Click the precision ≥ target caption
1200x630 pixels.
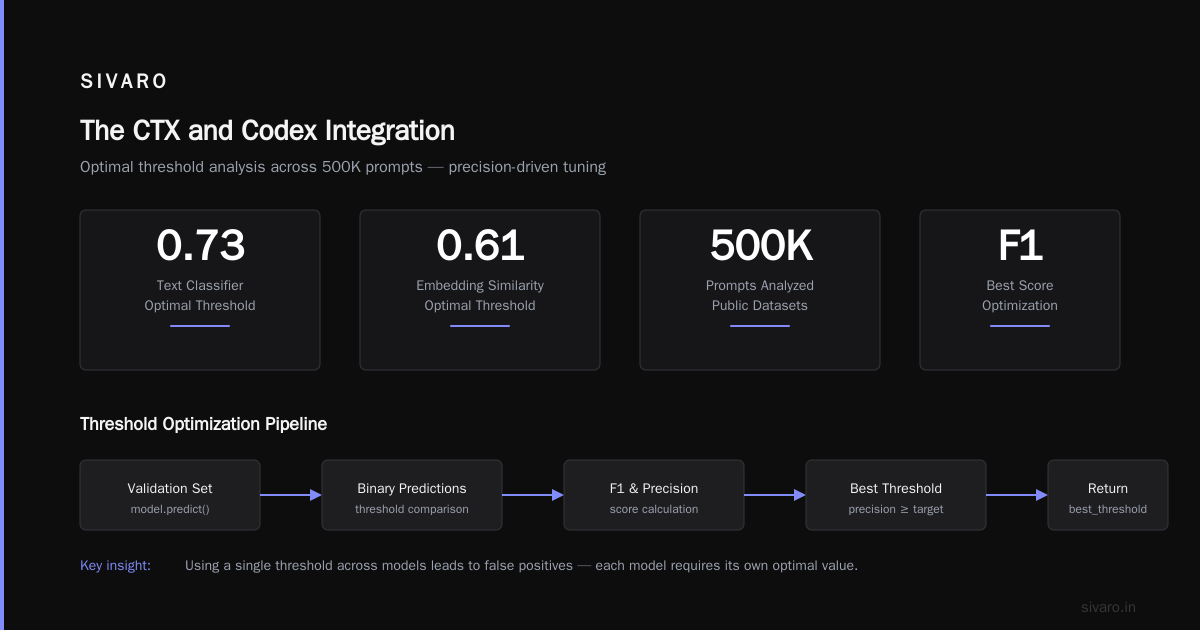click(896, 509)
